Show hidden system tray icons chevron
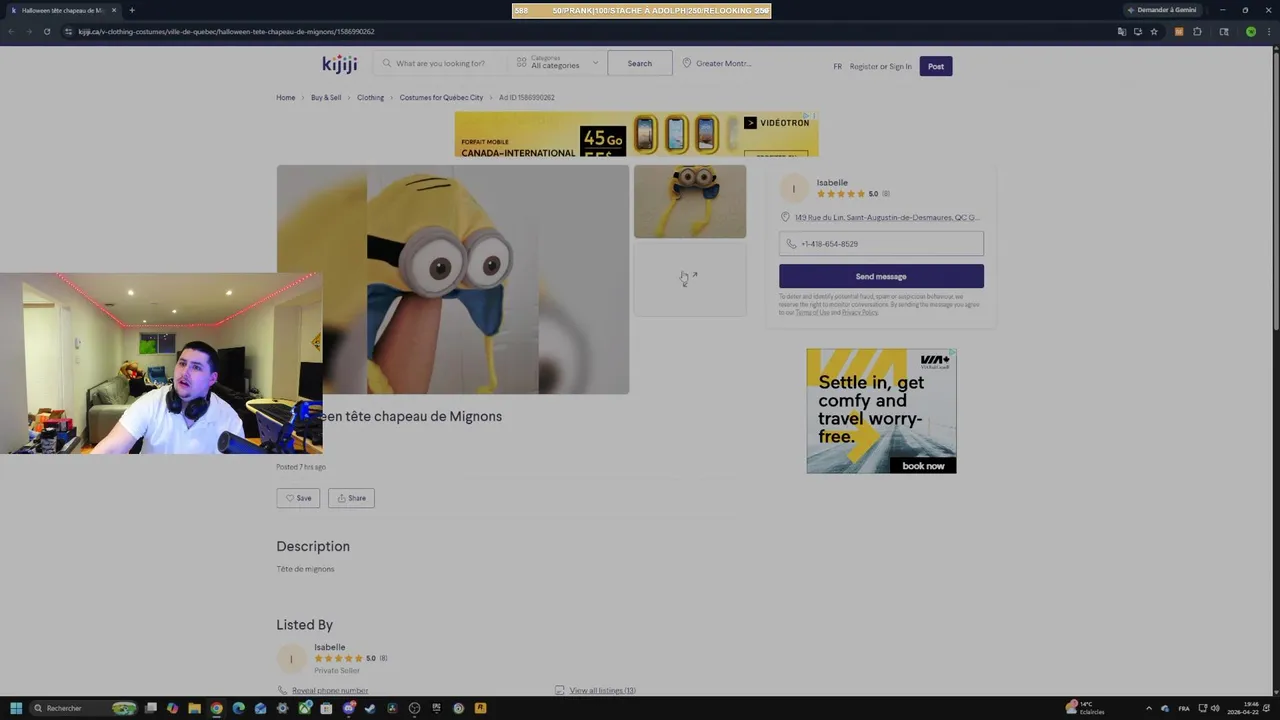Screen dimensions: 1280x720 point(1148,708)
